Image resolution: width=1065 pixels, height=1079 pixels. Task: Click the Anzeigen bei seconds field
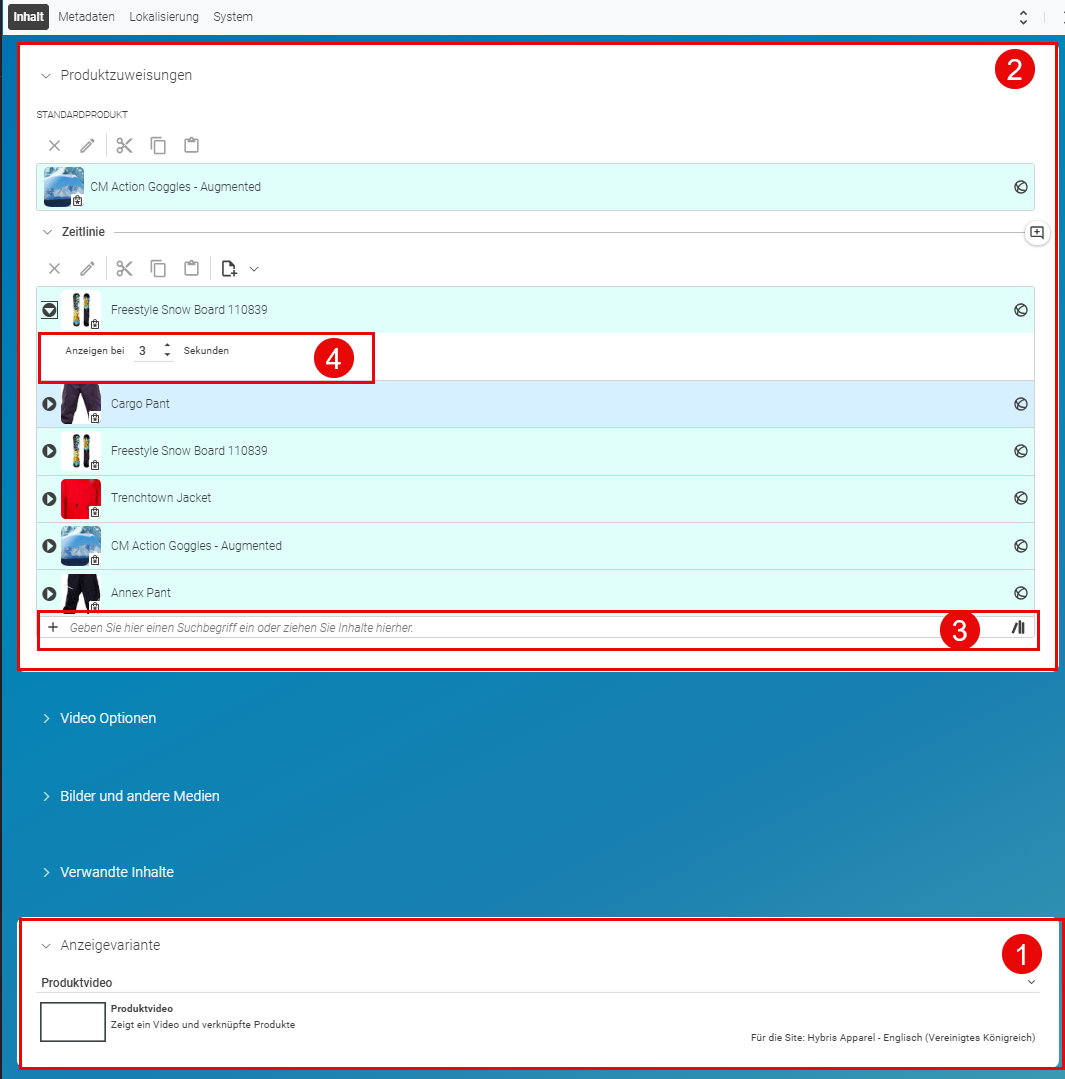(147, 351)
